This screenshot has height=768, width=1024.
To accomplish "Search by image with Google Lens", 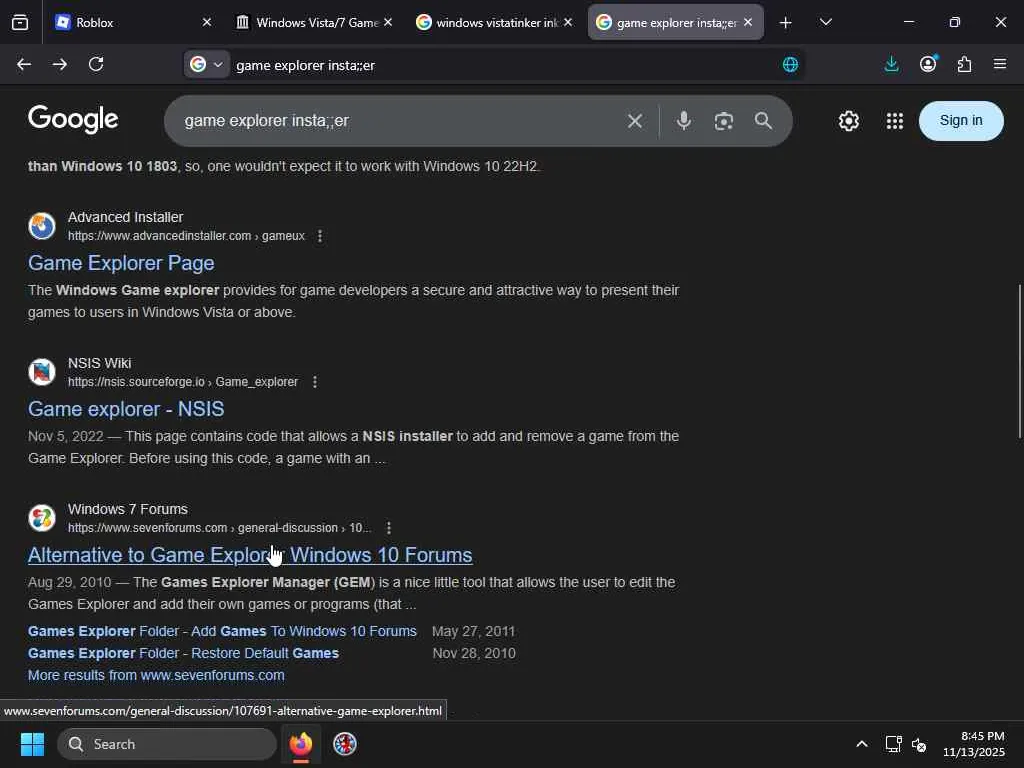I will coord(724,121).
